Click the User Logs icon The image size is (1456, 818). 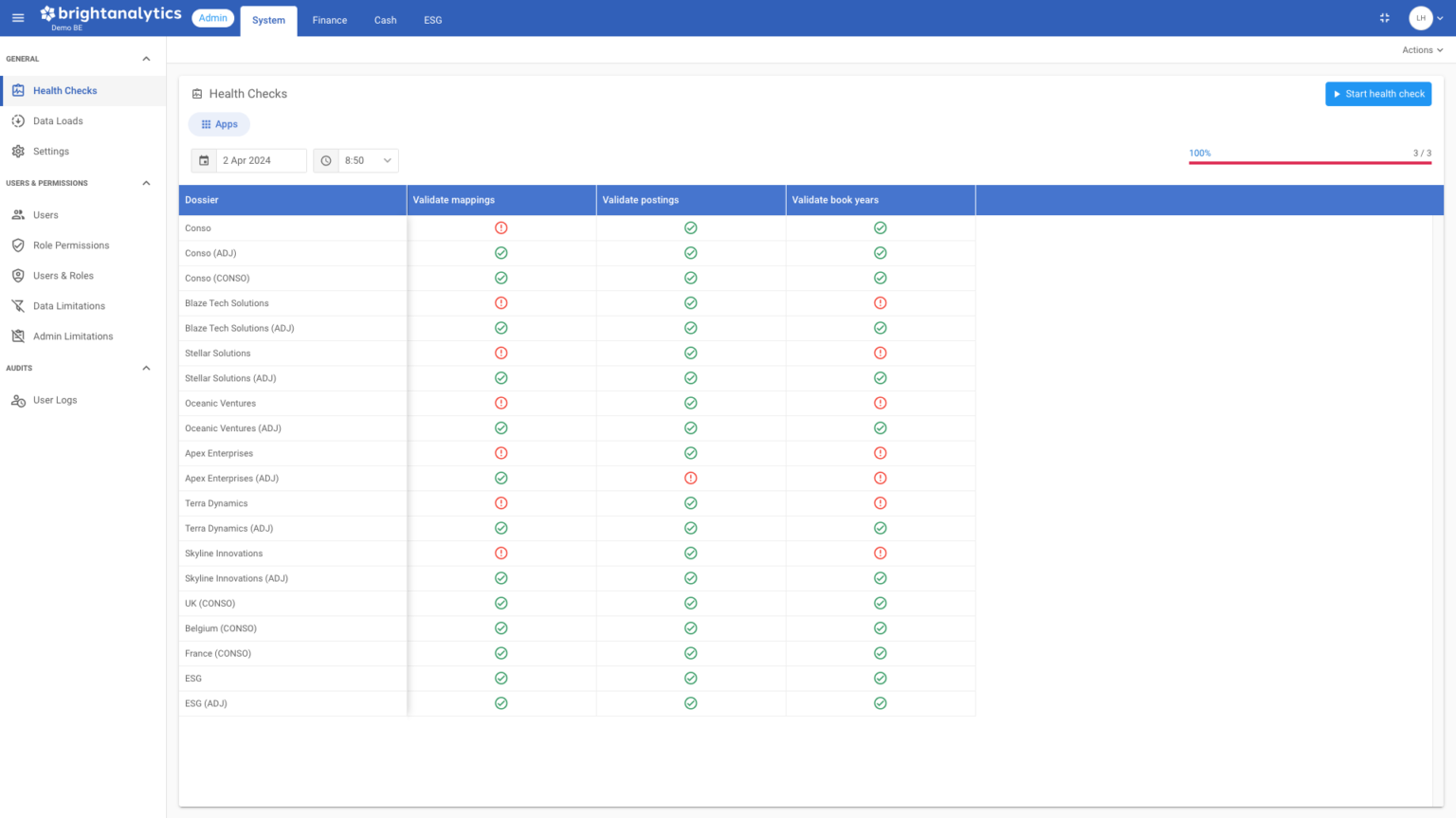click(18, 400)
